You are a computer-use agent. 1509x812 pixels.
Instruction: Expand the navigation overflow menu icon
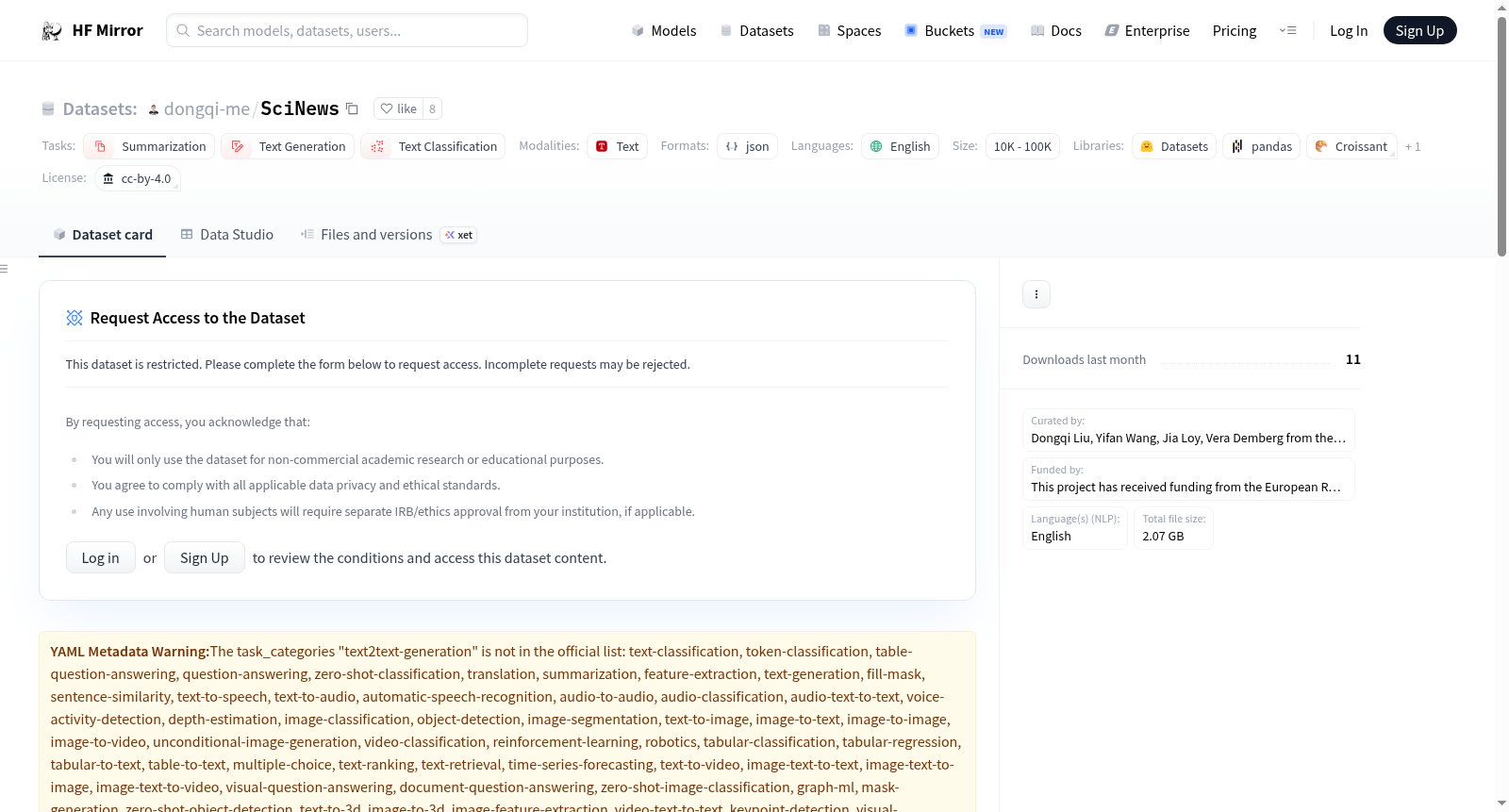pos(1287,30)
